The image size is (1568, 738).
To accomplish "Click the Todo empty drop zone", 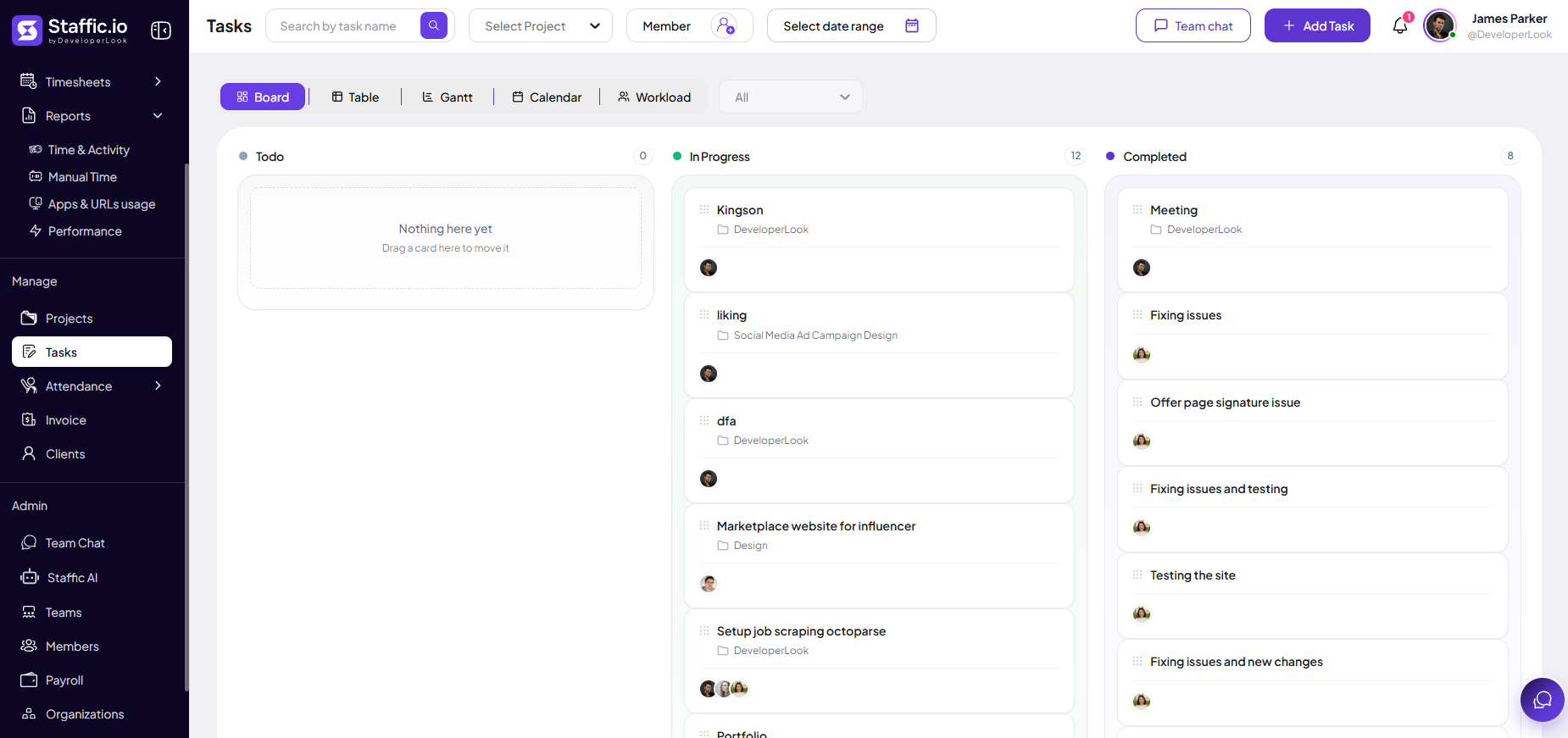I will click(x=446, y=238).
